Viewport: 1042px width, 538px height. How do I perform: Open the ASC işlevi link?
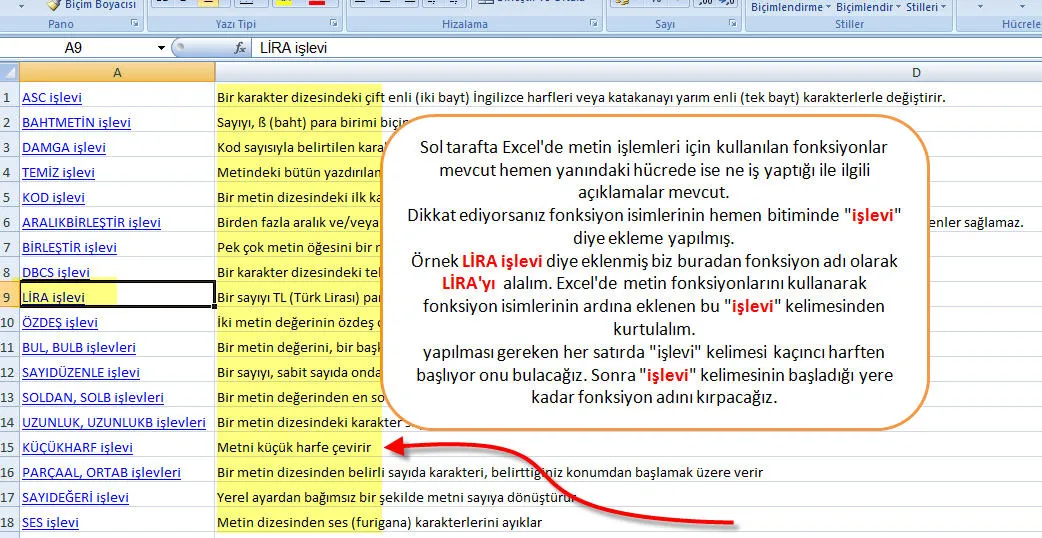(x=52, y=97)
